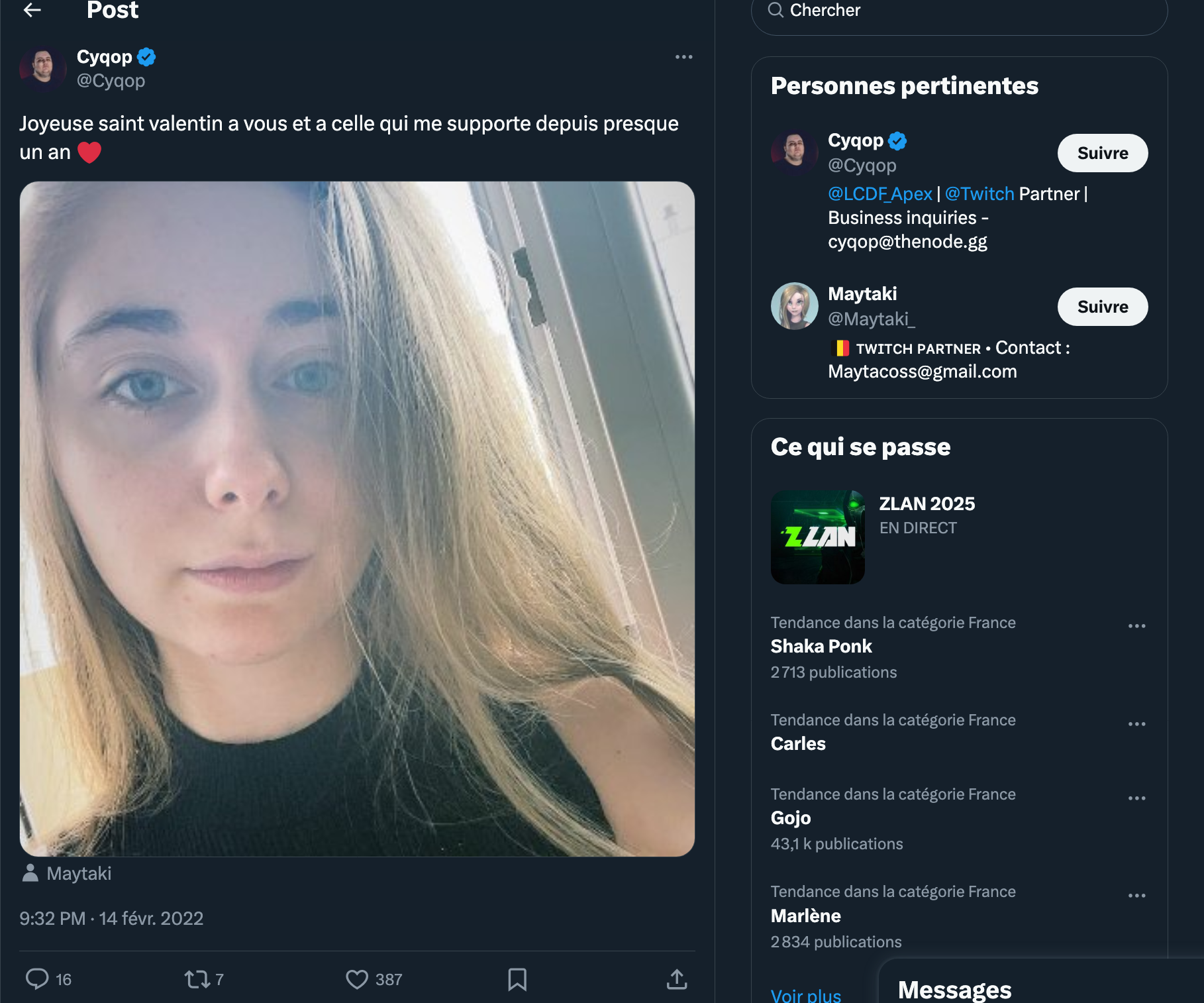Follow Cyqop with Suivre button
The height and width of the screenshot is (1003, 1204).
point(1102,153)
